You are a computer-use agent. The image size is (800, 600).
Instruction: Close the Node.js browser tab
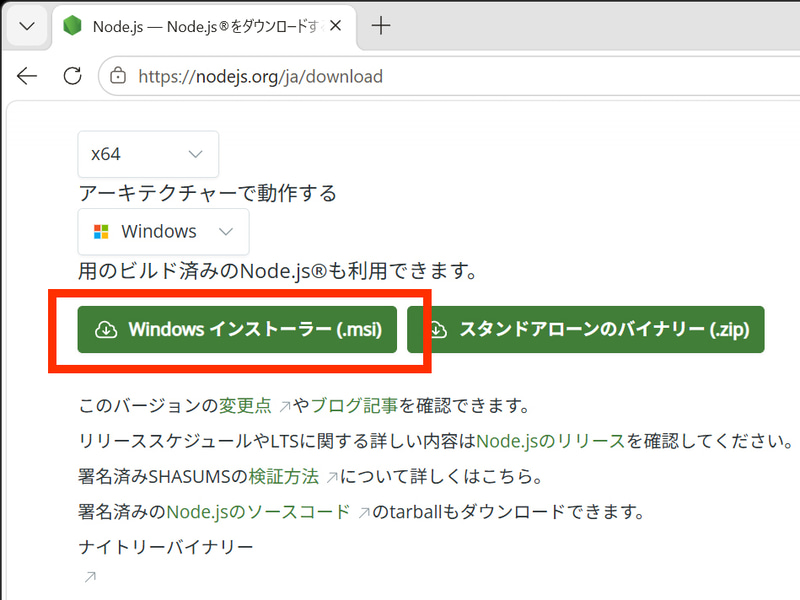(335, 26)
